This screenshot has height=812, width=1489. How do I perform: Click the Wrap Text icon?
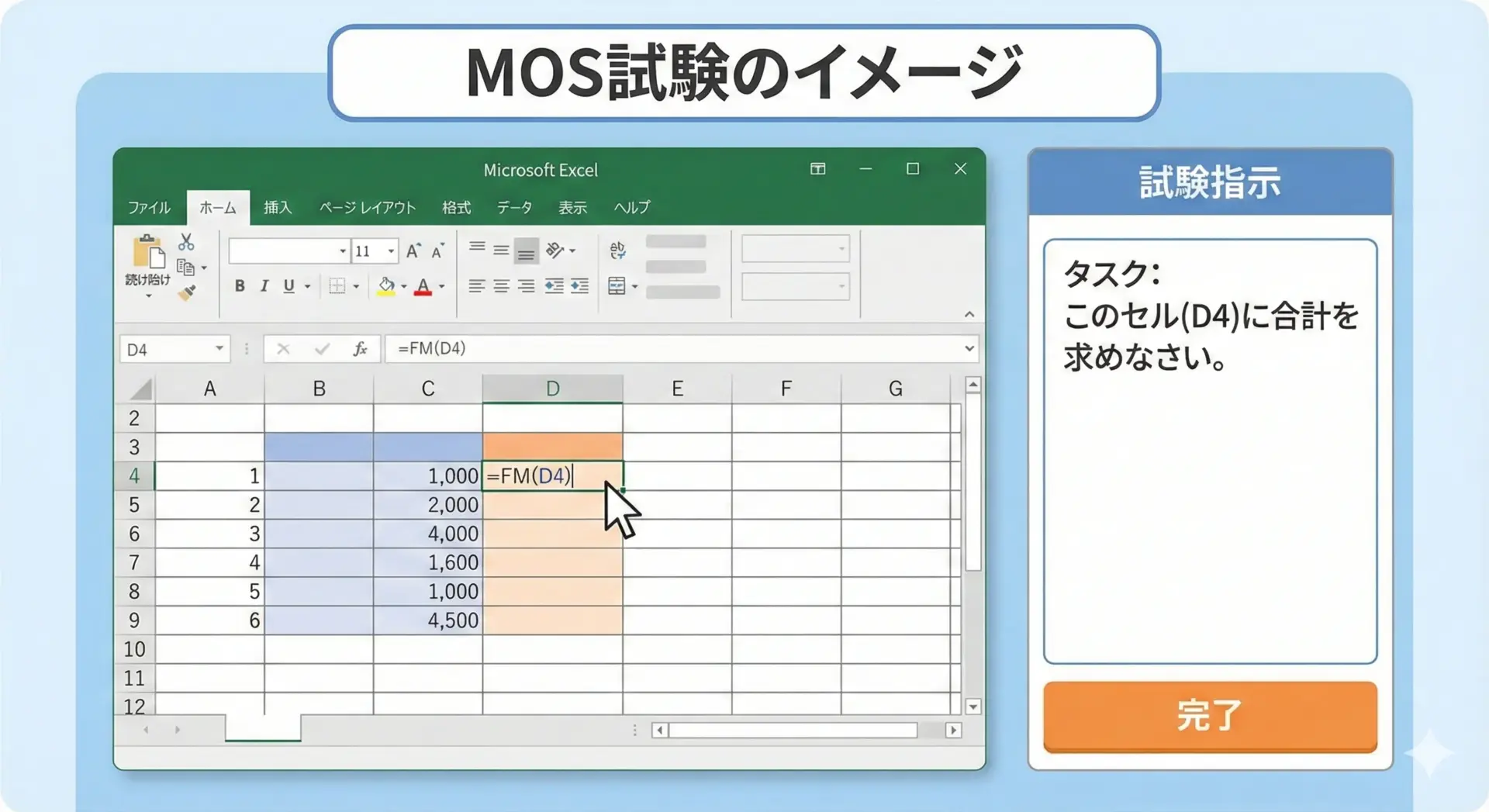(x=617, y=250)
